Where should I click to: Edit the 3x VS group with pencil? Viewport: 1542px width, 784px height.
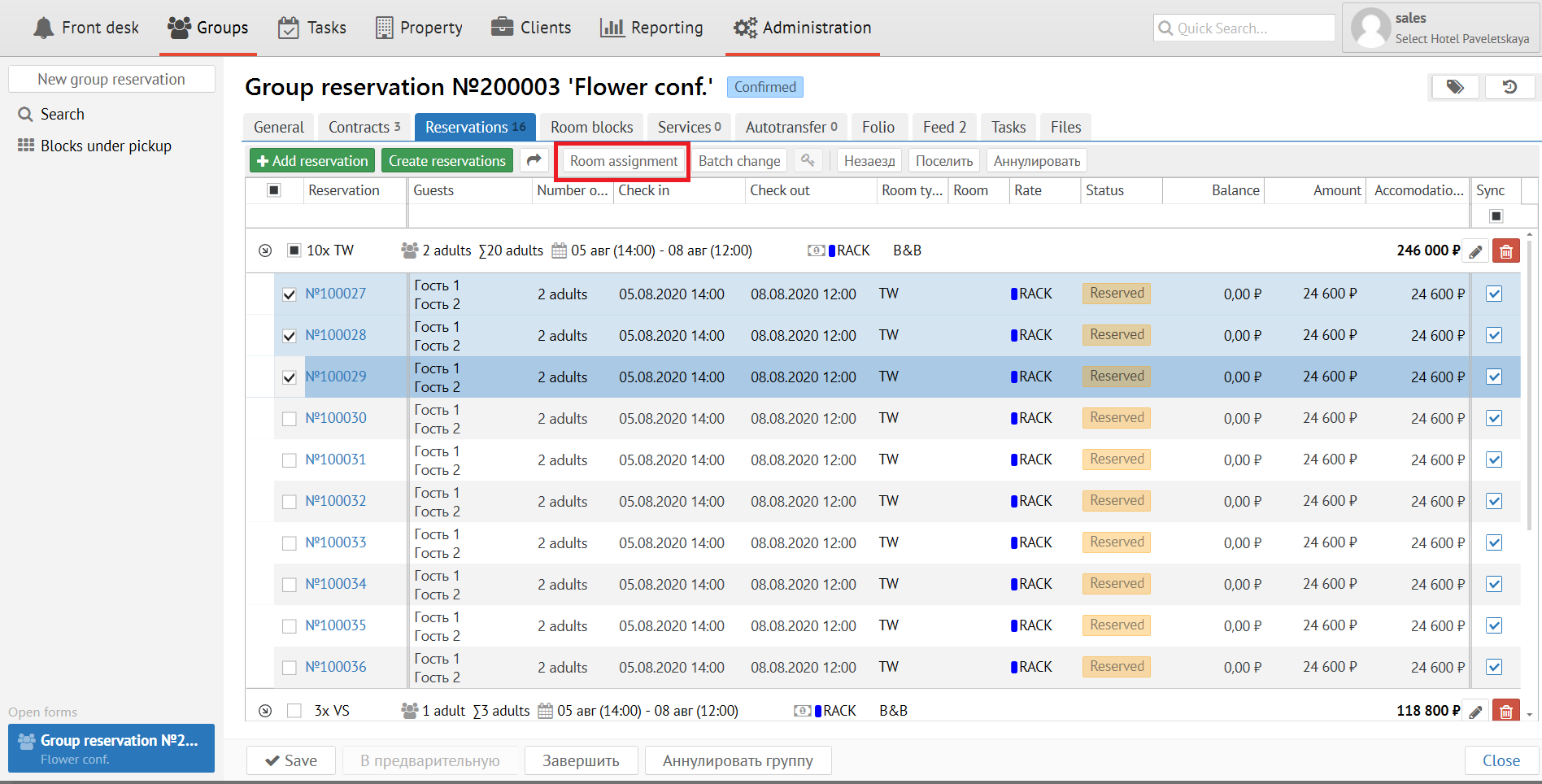click(1475, 712)
